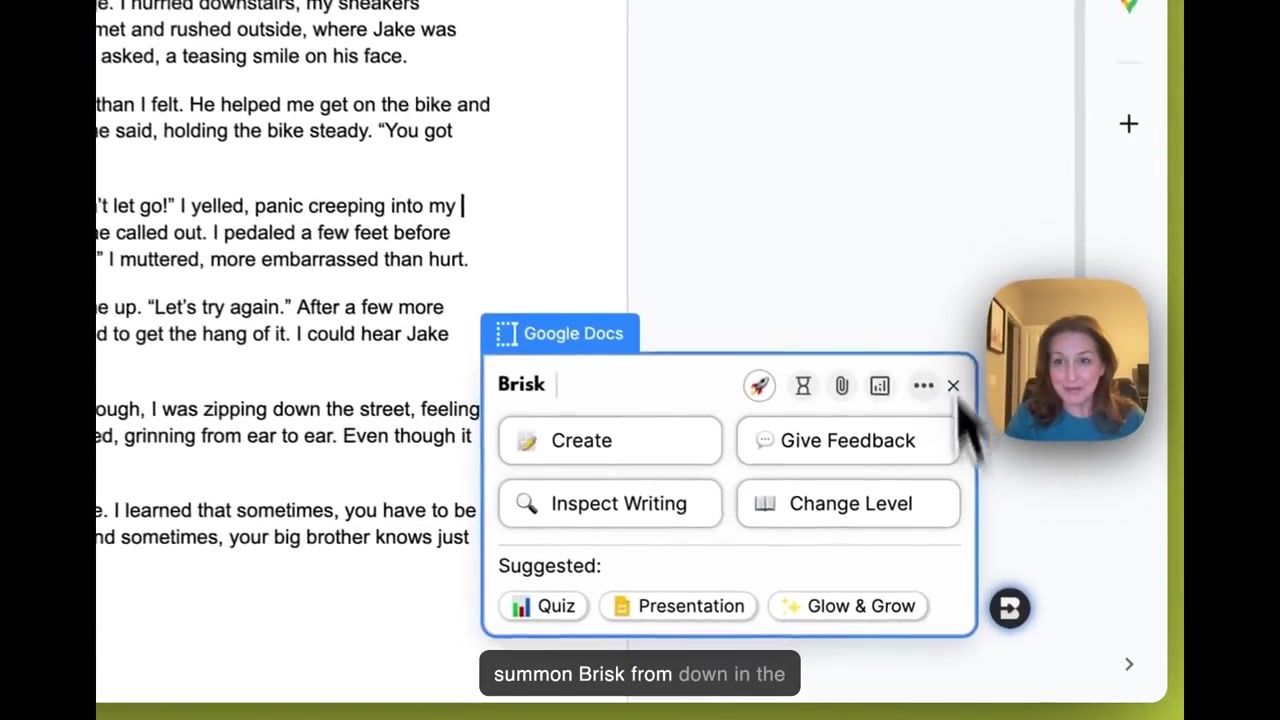Close the Brisk panel
The image size is (1280, 720).
click(x=953, y=385)
